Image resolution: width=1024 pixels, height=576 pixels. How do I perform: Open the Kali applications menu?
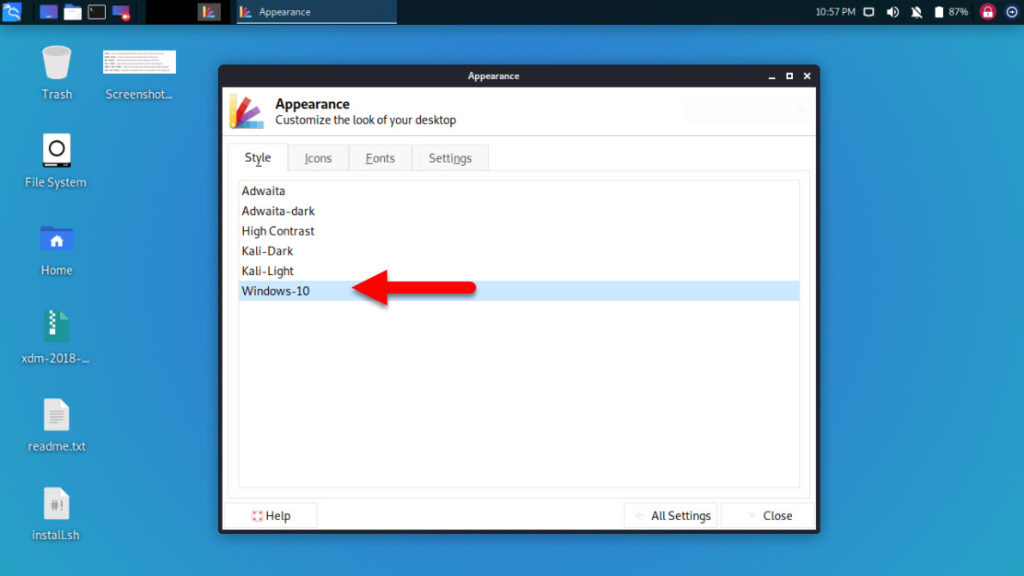(x=12, y=11)
